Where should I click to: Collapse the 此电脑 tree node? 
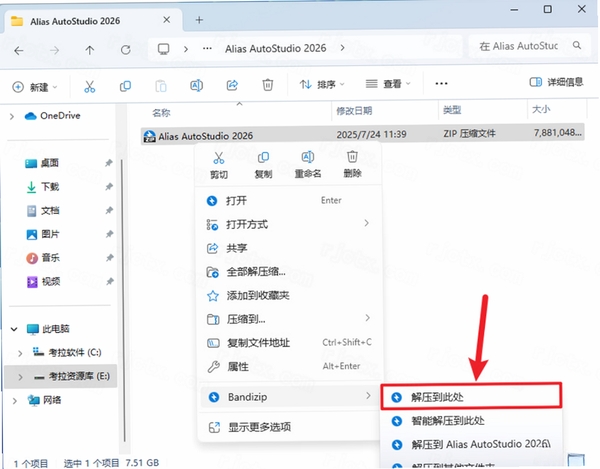tap(14, 329)
